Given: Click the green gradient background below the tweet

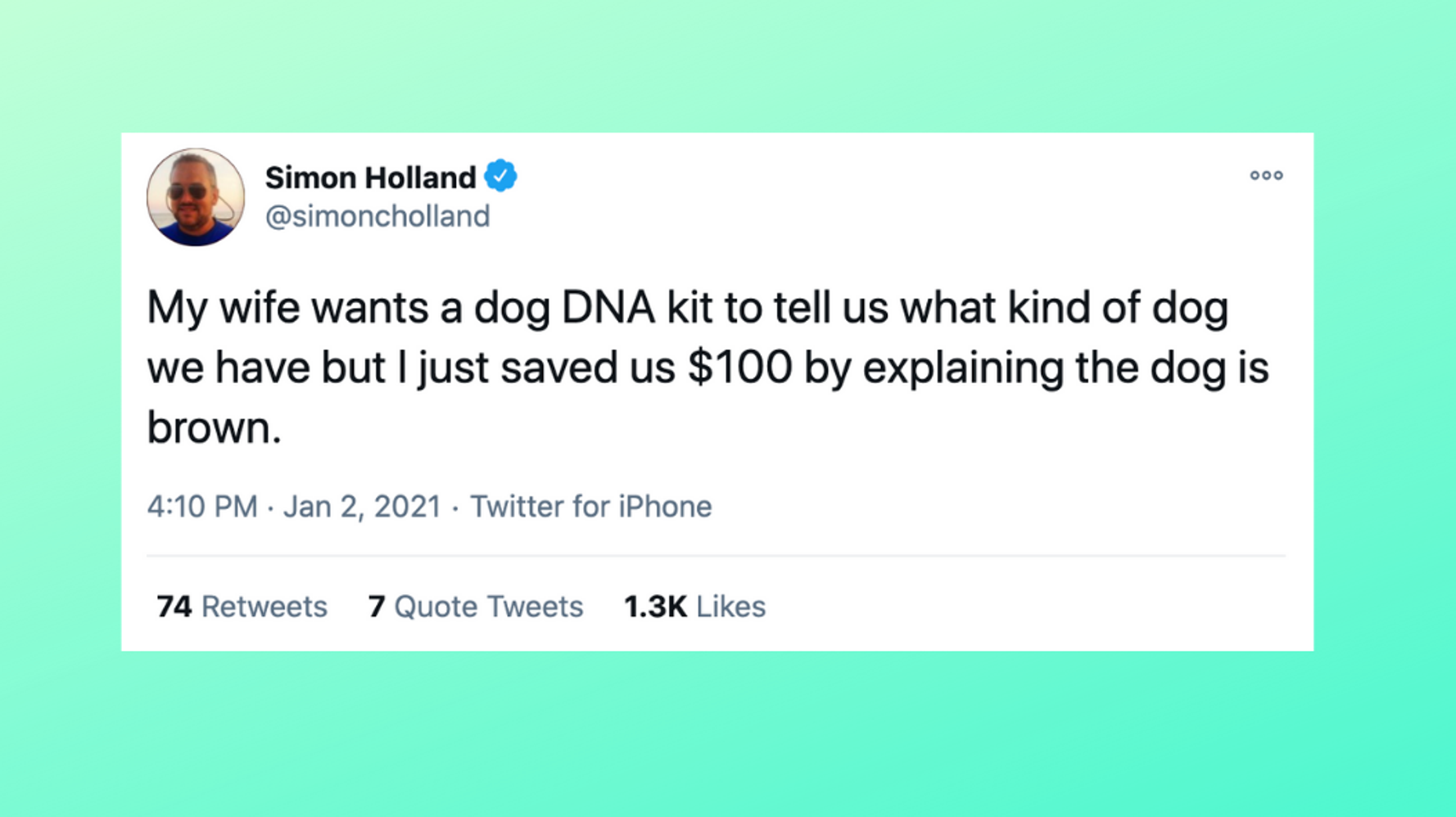Looking at the screenshot, I should (x=727, y=737).
